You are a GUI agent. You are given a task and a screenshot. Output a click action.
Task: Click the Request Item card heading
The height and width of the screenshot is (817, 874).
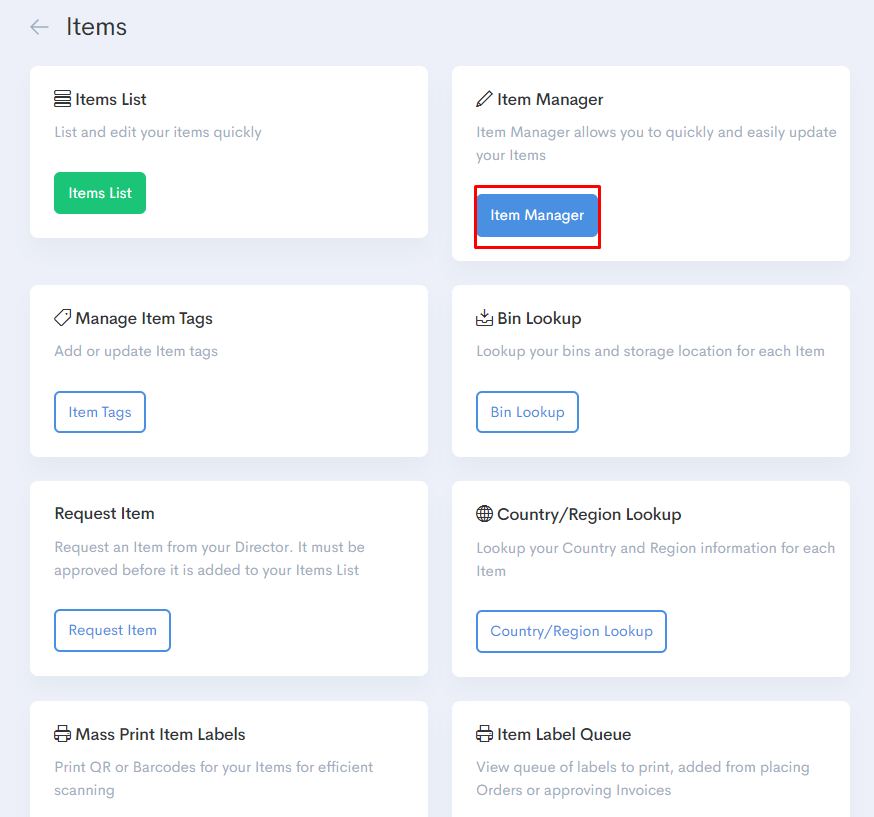[x=104, y=513]
